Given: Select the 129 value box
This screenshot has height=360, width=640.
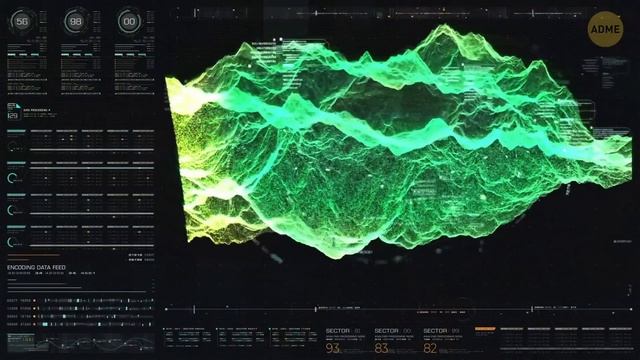Looking at the screenshot, I should click(13, 116).
